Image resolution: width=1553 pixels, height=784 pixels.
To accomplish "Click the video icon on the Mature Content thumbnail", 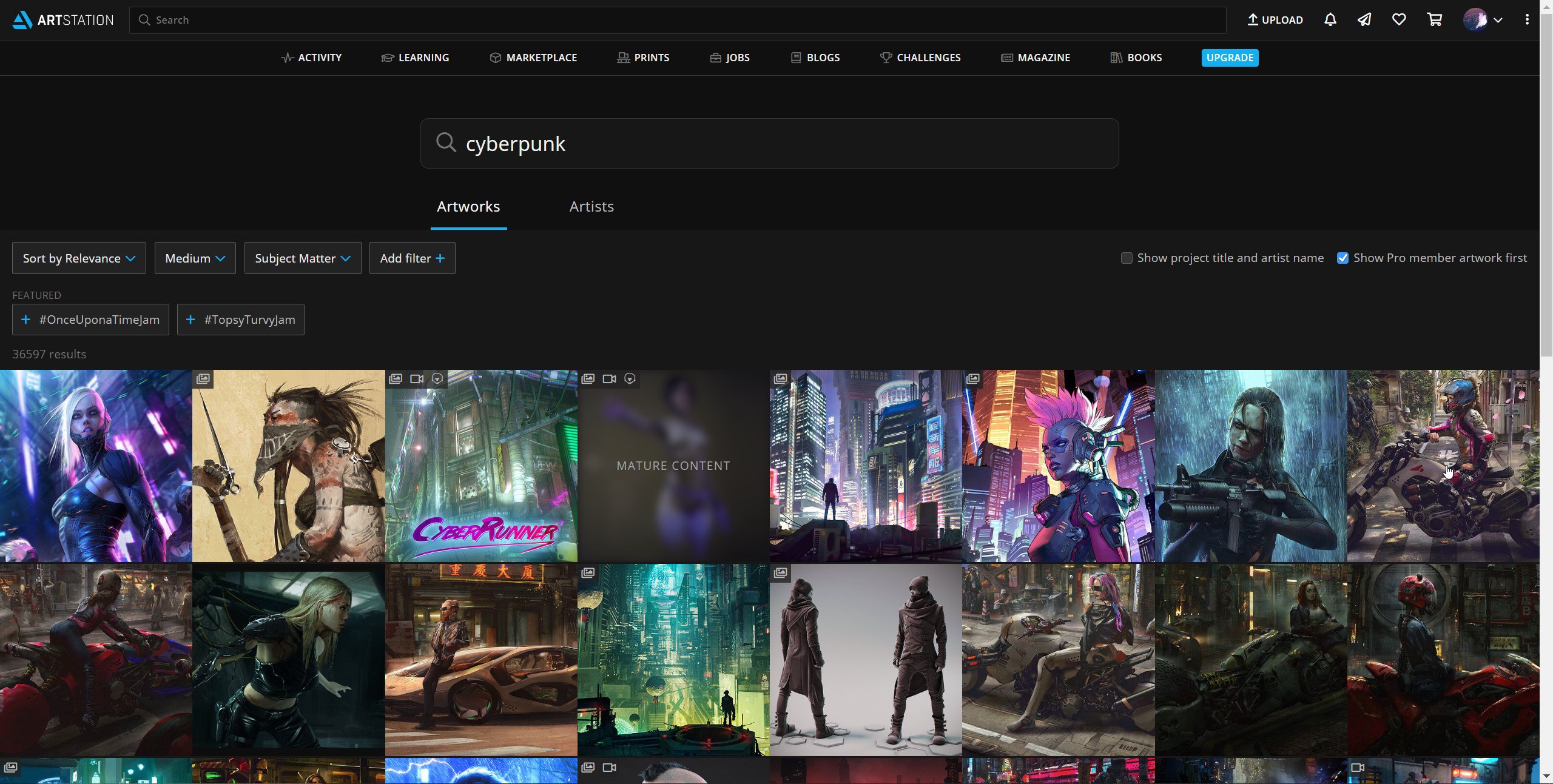I will (x=609, y=379).
